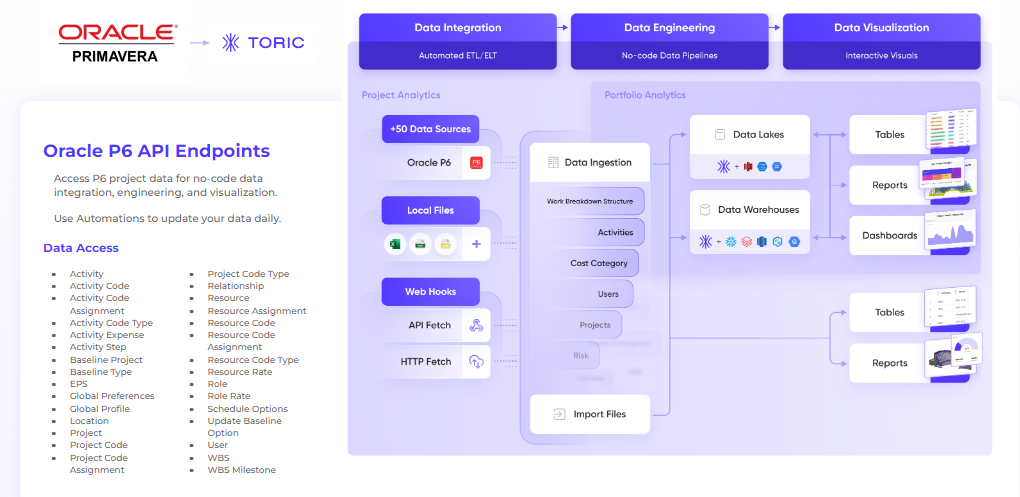Click 'Project Code Type' in the list

(248, 274)
